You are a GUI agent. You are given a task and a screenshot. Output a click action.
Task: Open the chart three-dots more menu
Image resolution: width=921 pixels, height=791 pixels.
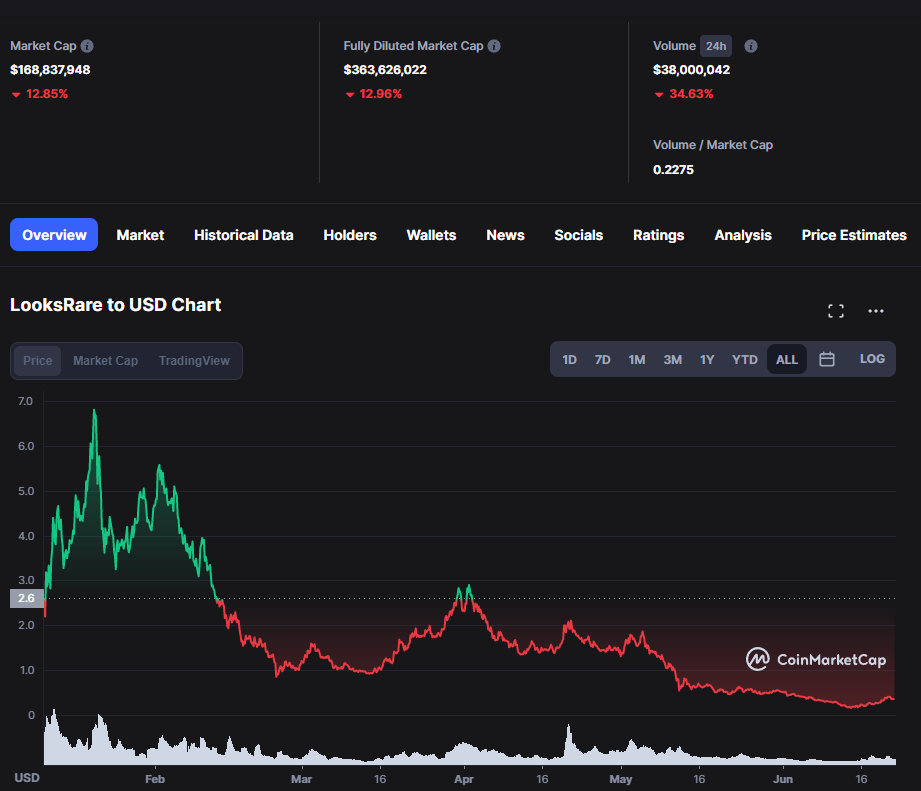(x=876, y=311)
